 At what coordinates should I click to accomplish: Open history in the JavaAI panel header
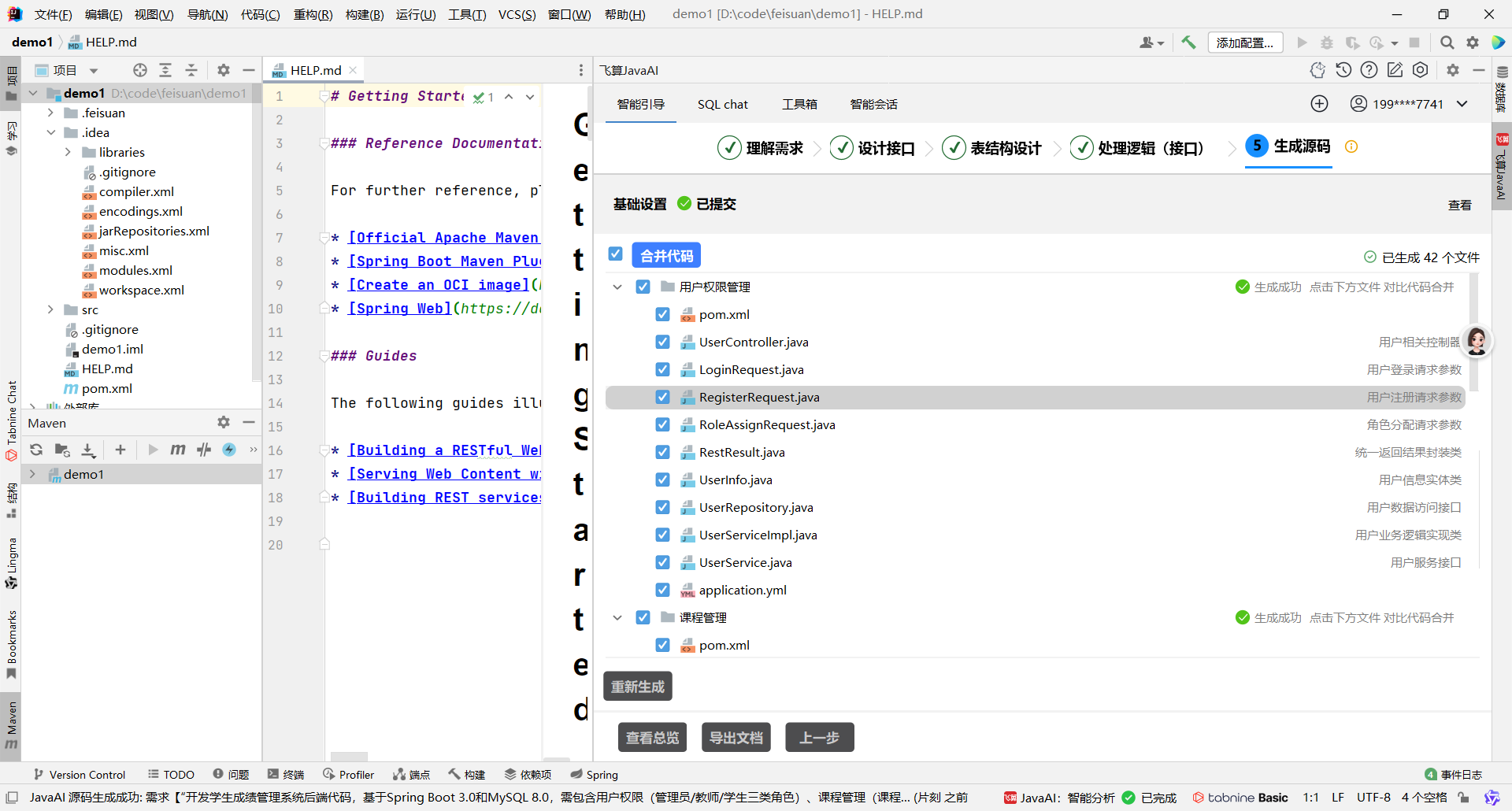coord(1343,70)
